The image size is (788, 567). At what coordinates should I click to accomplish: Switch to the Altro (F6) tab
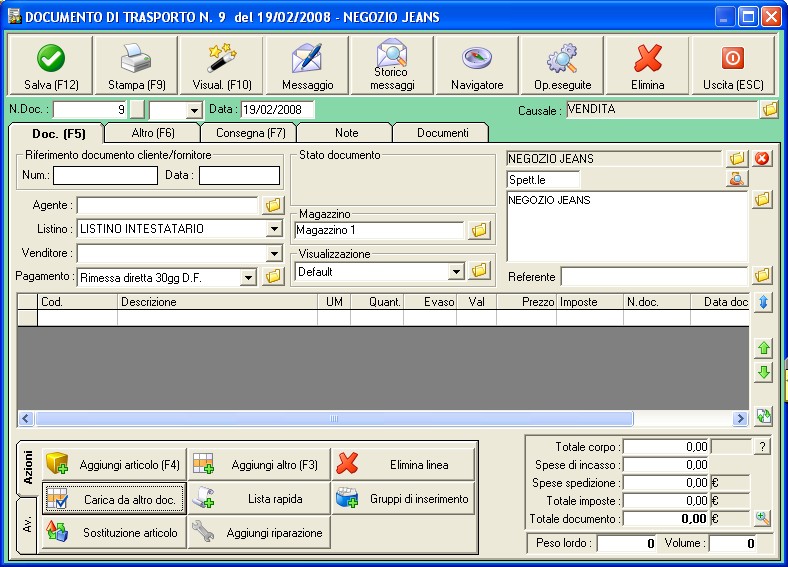click(153, 133)
